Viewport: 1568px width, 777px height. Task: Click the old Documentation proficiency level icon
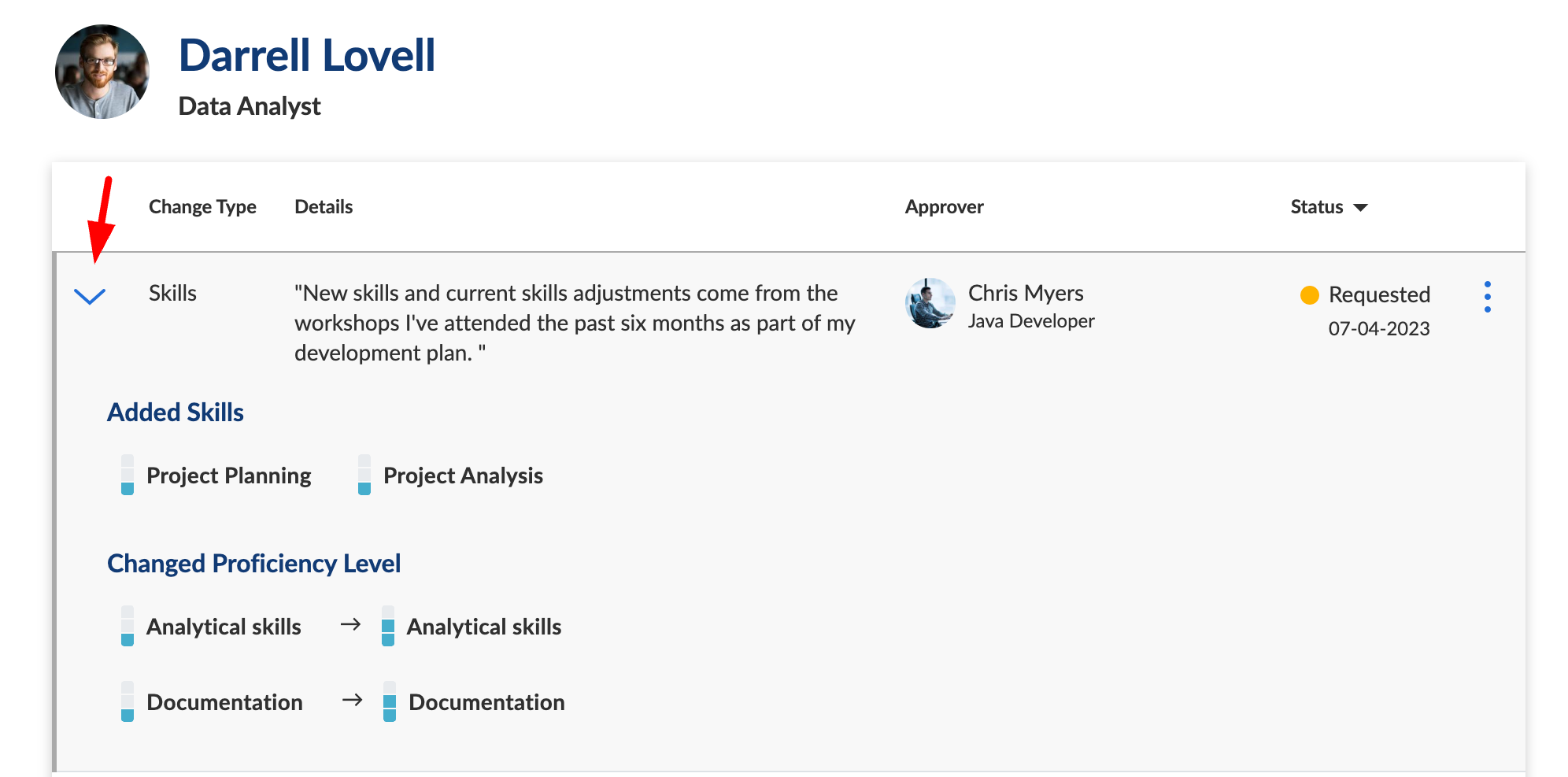128,701
